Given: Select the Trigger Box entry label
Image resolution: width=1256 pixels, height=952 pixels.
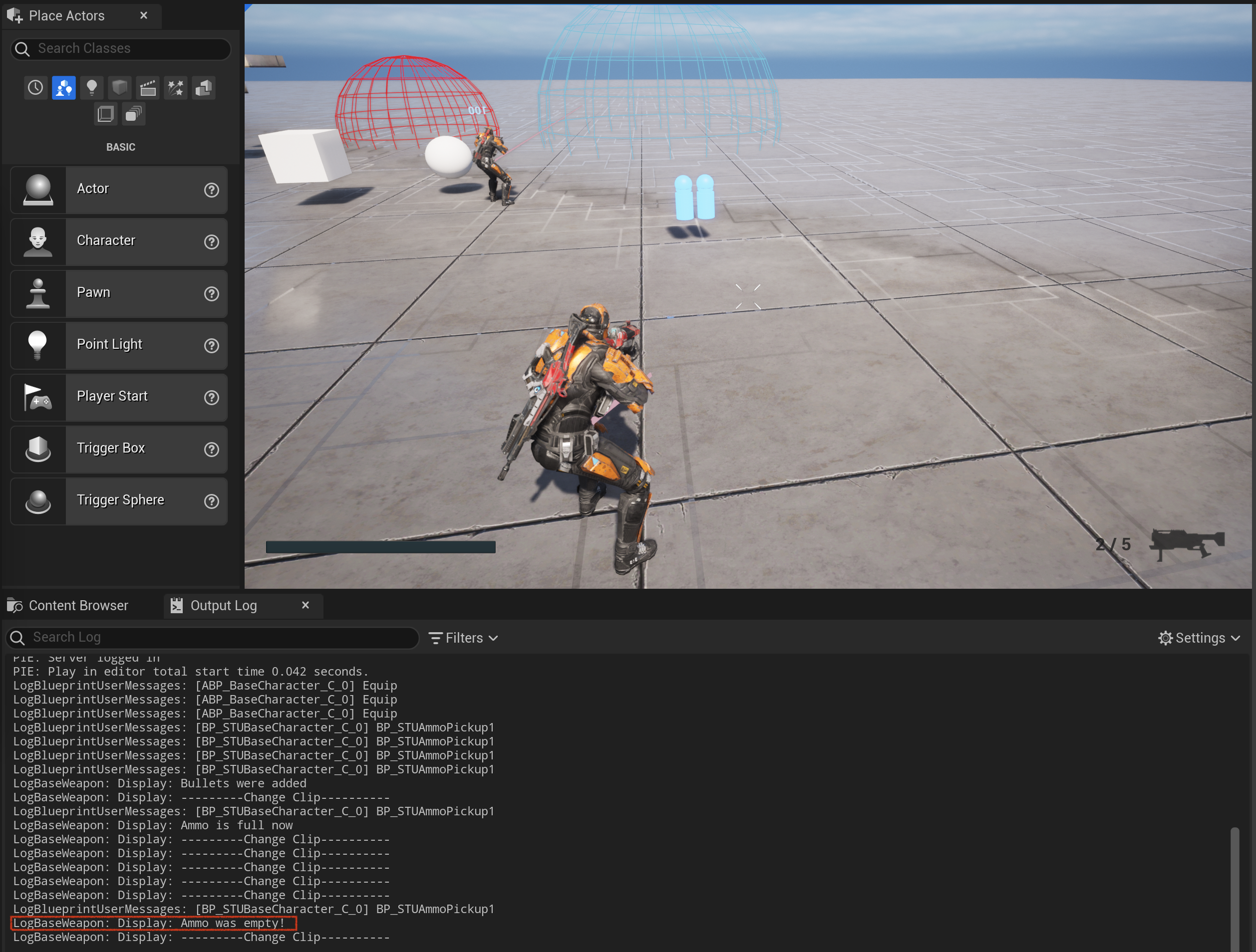Looking at the screenshot, I should tap(111, 448).
